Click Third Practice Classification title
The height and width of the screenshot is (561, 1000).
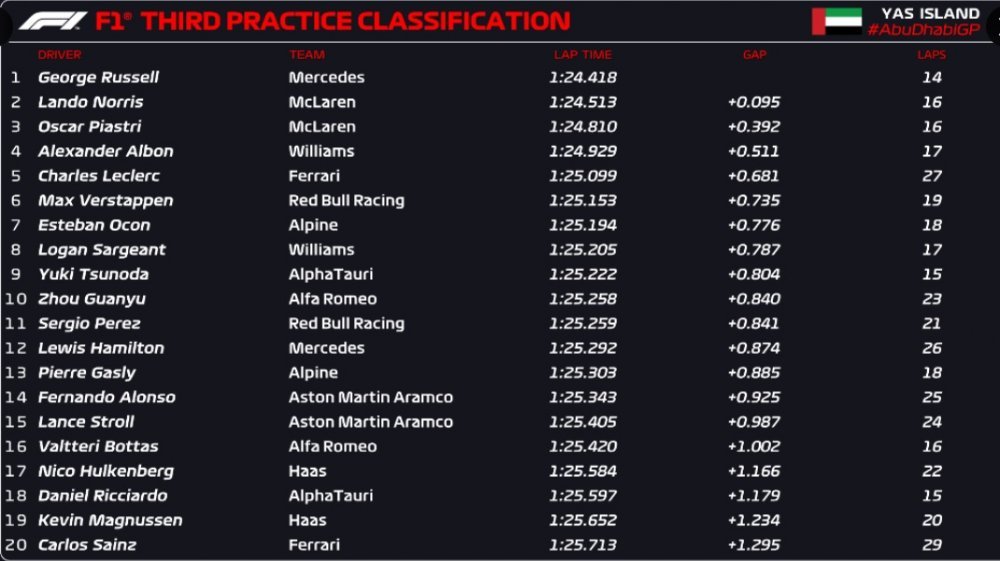pos(356,21)
